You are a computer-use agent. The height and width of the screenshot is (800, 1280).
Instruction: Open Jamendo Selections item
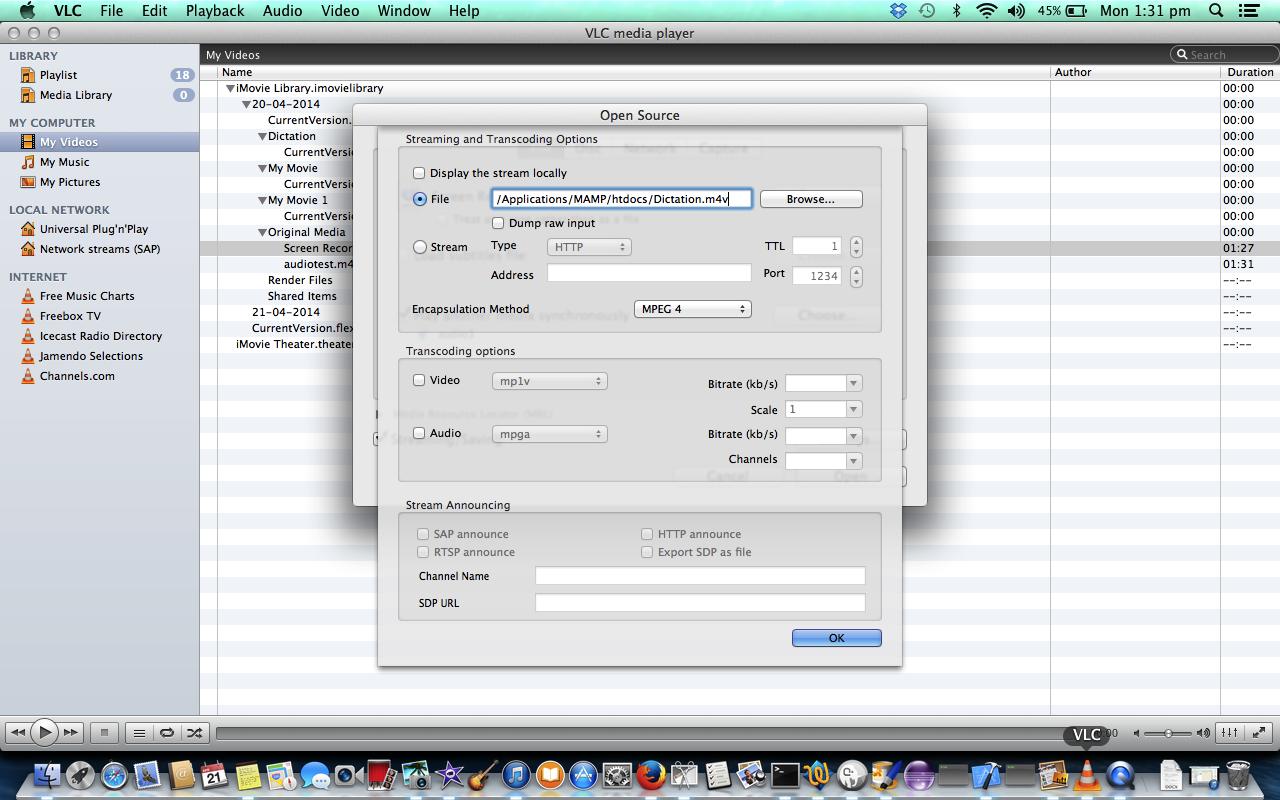point(90,356)
